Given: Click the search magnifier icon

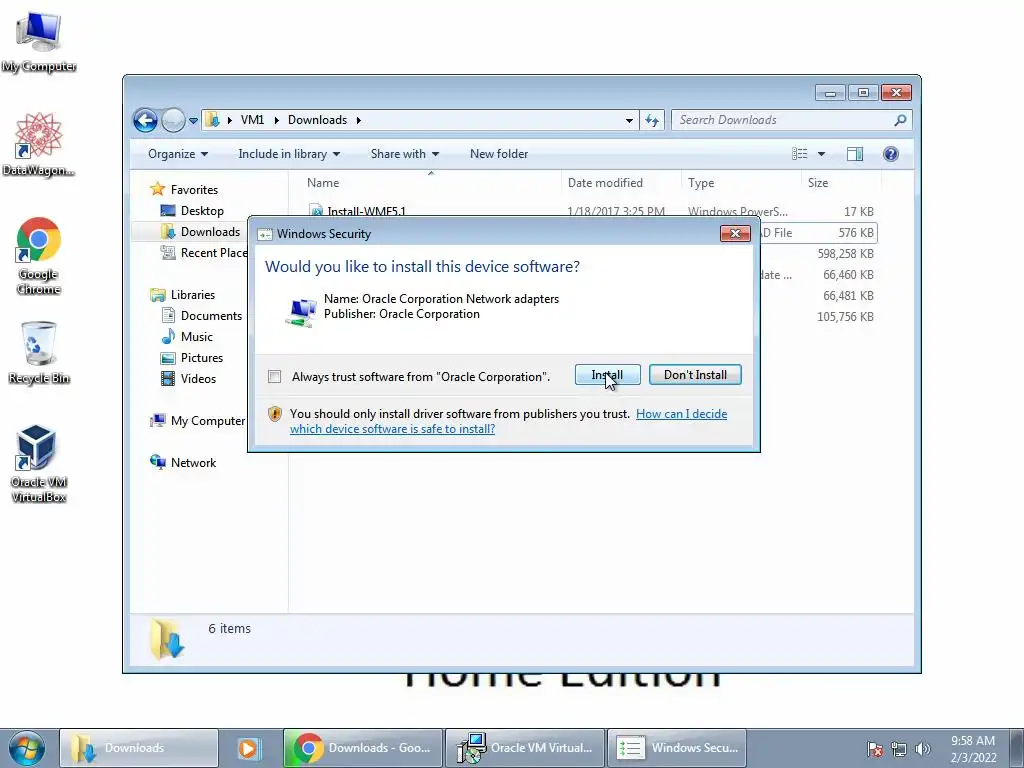Looking at the screenshot, I should pos(901,120).
